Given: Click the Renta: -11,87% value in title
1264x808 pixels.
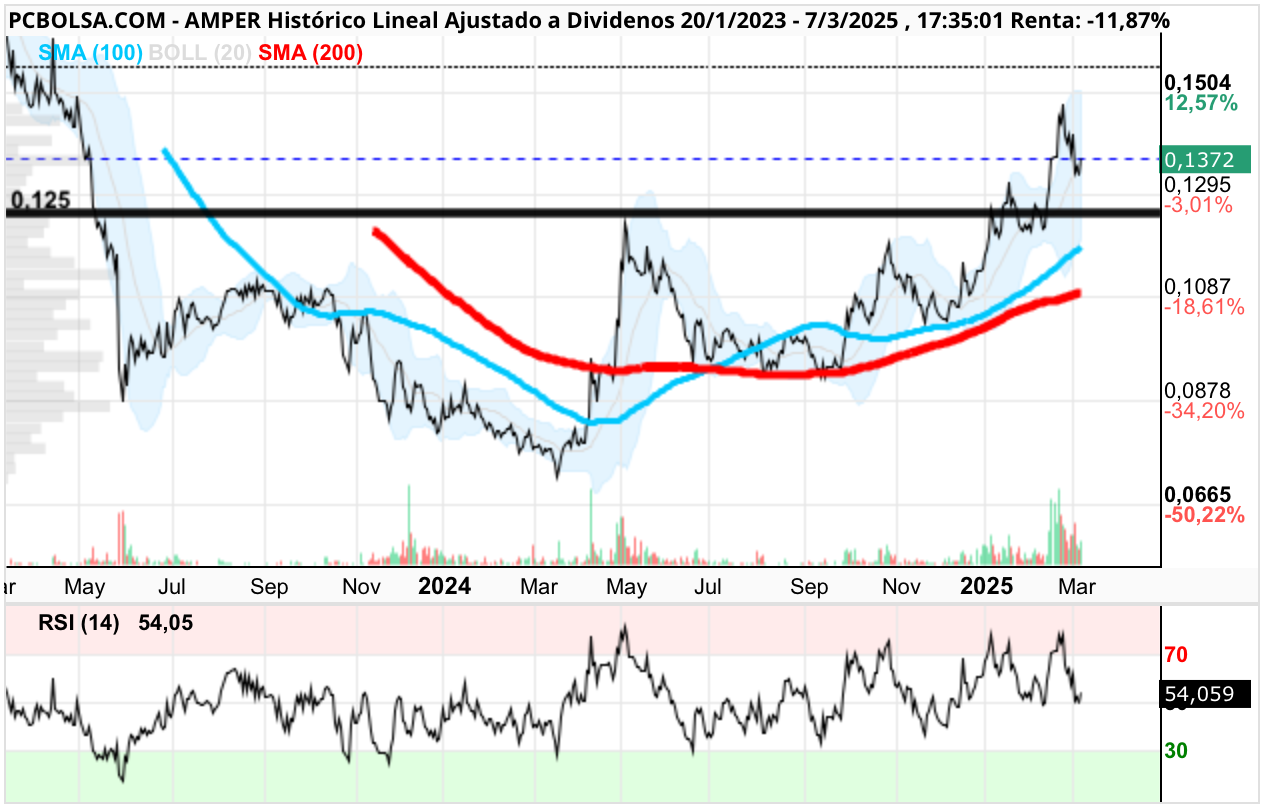Looking at the screenshot, I should click(1088, 19).
